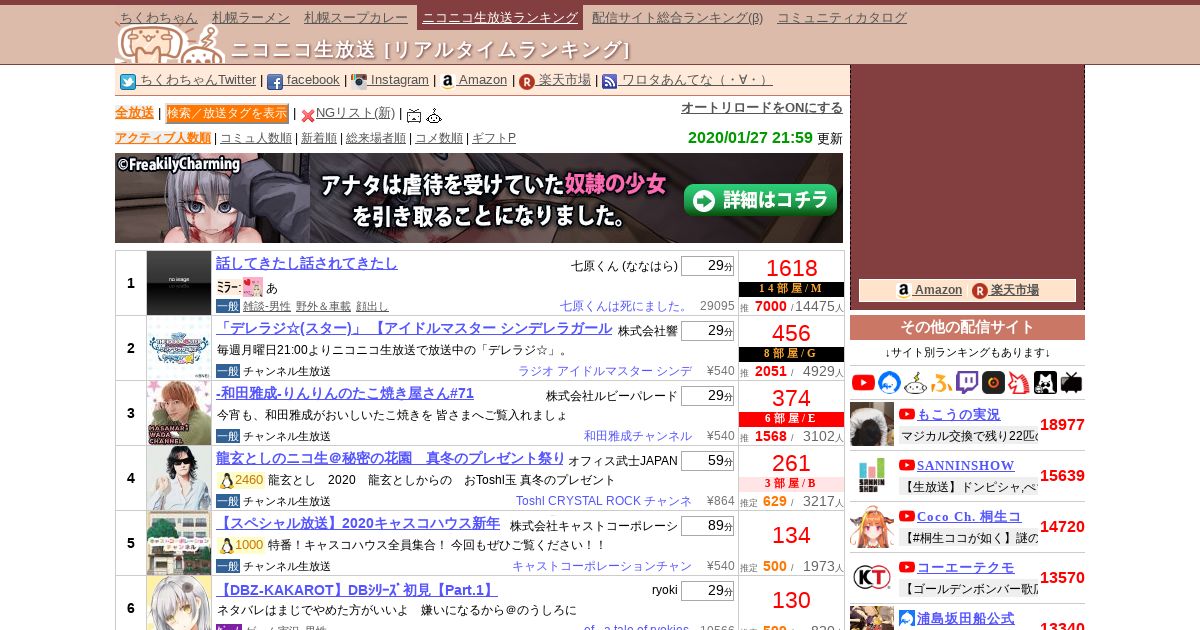Screen dimensions: 1200x630
Task: Open the ちくわちゃん tab
Action: (159, 17)
